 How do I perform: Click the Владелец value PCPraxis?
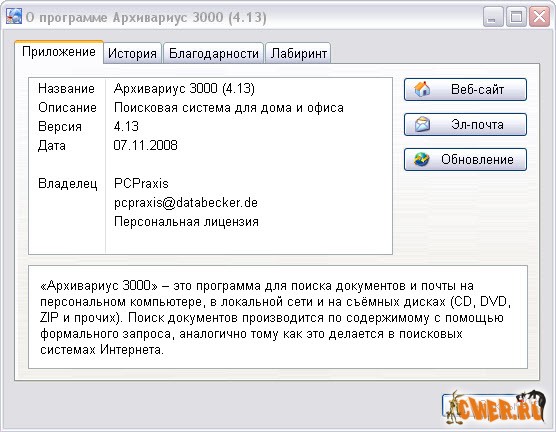[x=141, y=183]
